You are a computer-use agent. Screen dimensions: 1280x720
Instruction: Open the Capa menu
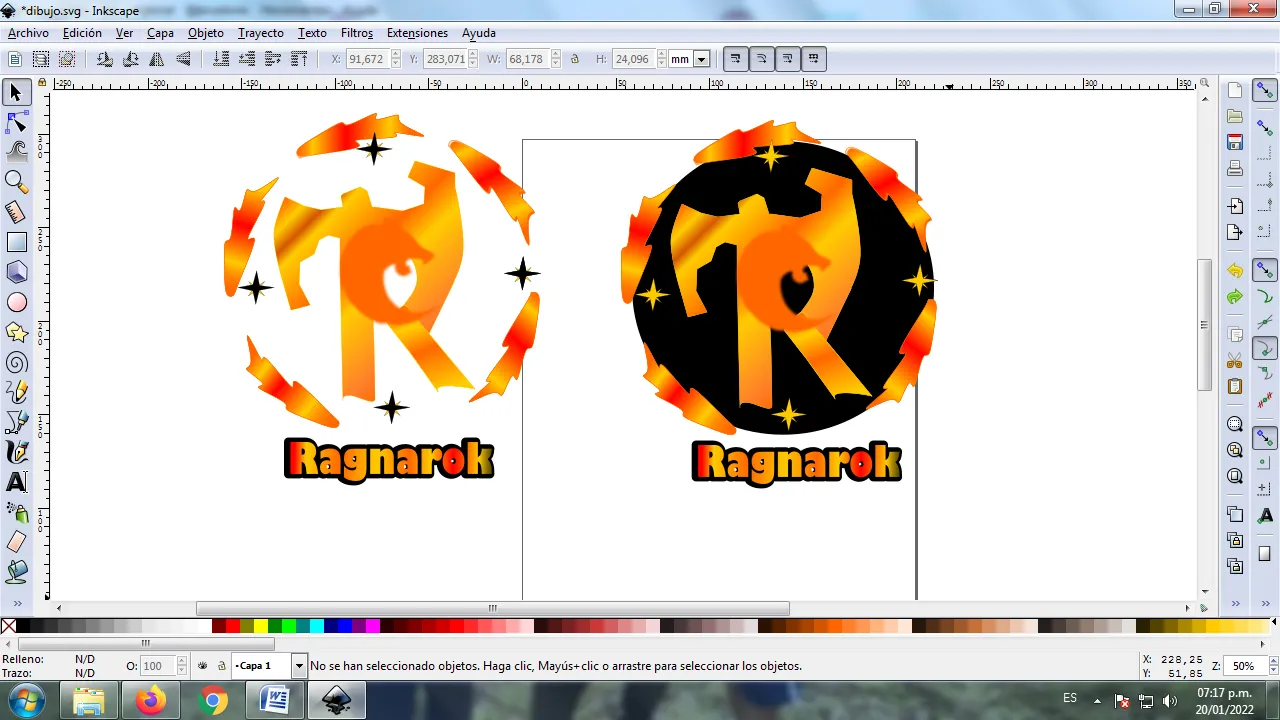click(x=160, y=33)
